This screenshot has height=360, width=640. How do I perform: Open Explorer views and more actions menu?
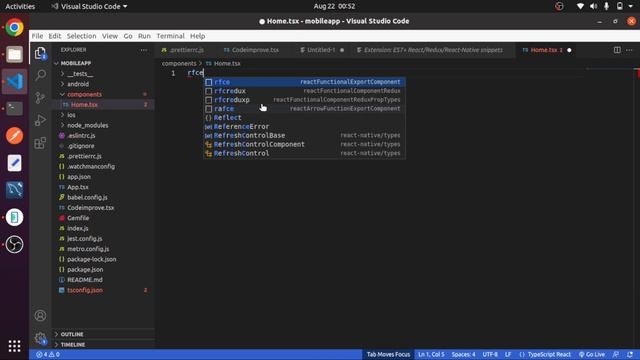pos(144,50)
